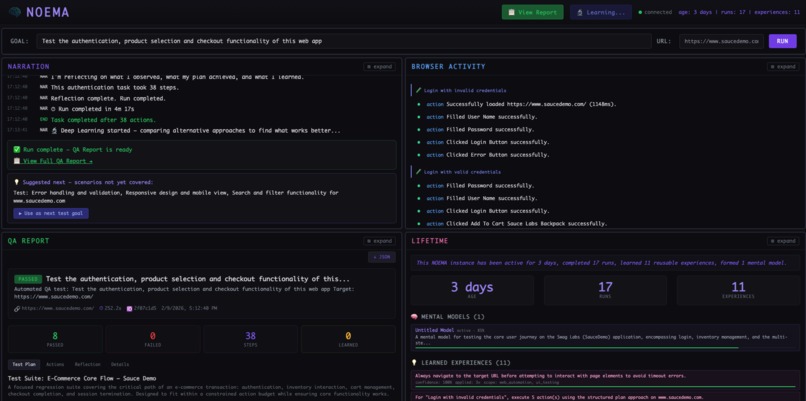806x401 pixels.
Task: Click the confidence bar under Always navigate experience
Action: (604, 386)
